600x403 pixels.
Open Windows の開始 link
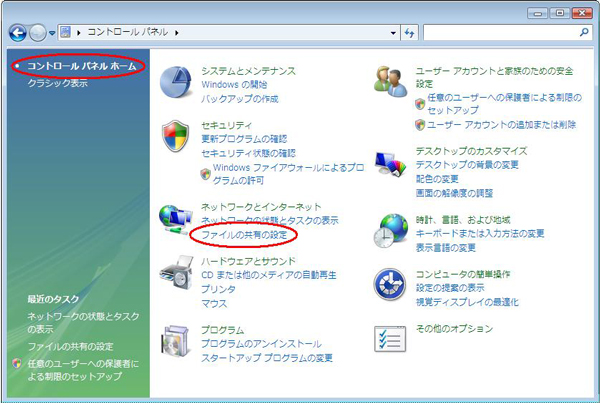234,85
